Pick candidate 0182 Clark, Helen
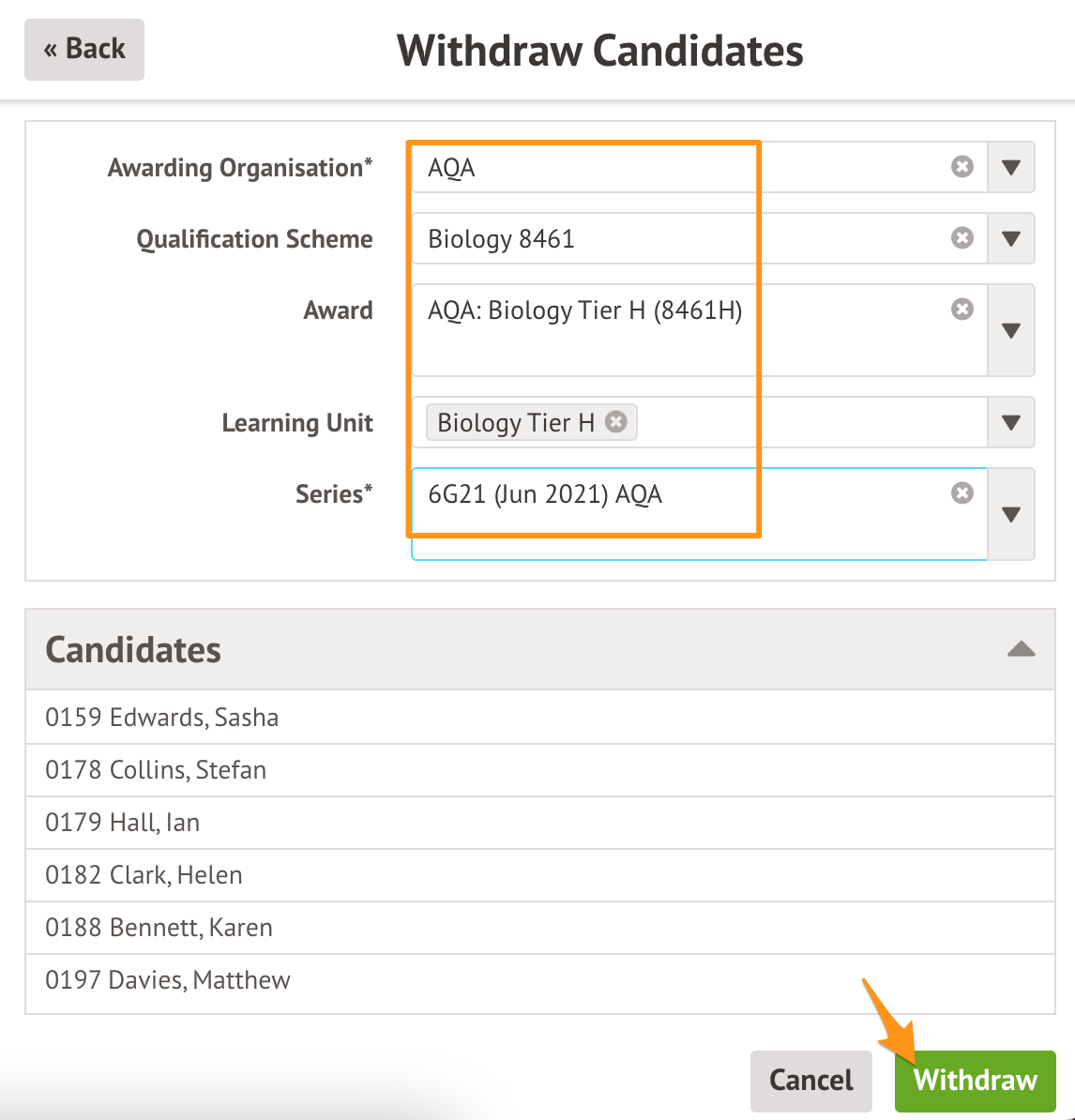1075x1120 pixels. tap(144, 875)
